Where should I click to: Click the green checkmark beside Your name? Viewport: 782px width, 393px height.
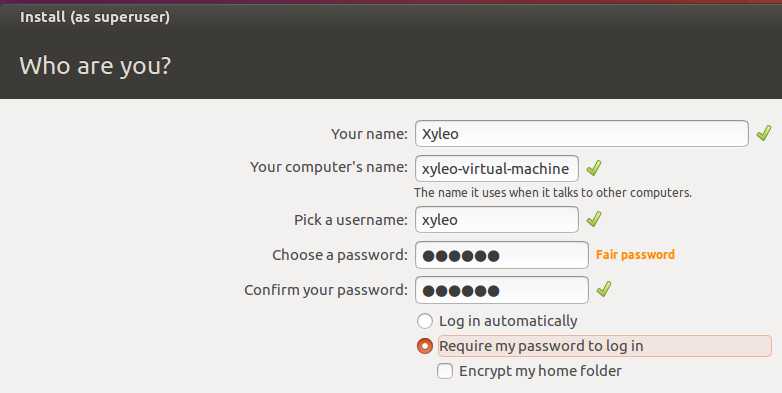(764, 133)
